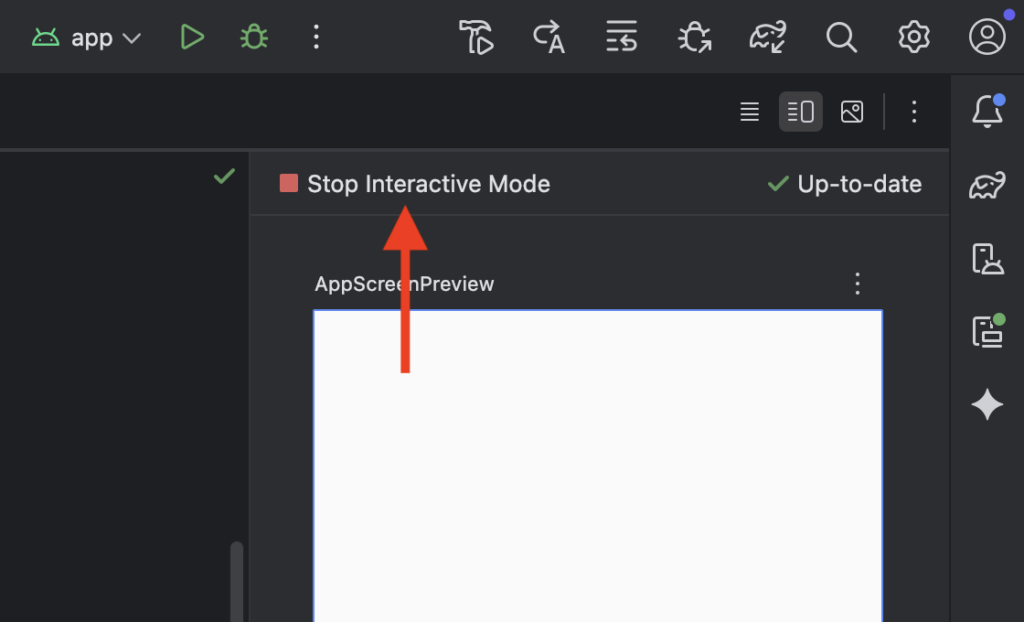The height and width of the screenshot is (622, 1024).
Task: Attach debugger to Android process
Action: tap(694, 38)
